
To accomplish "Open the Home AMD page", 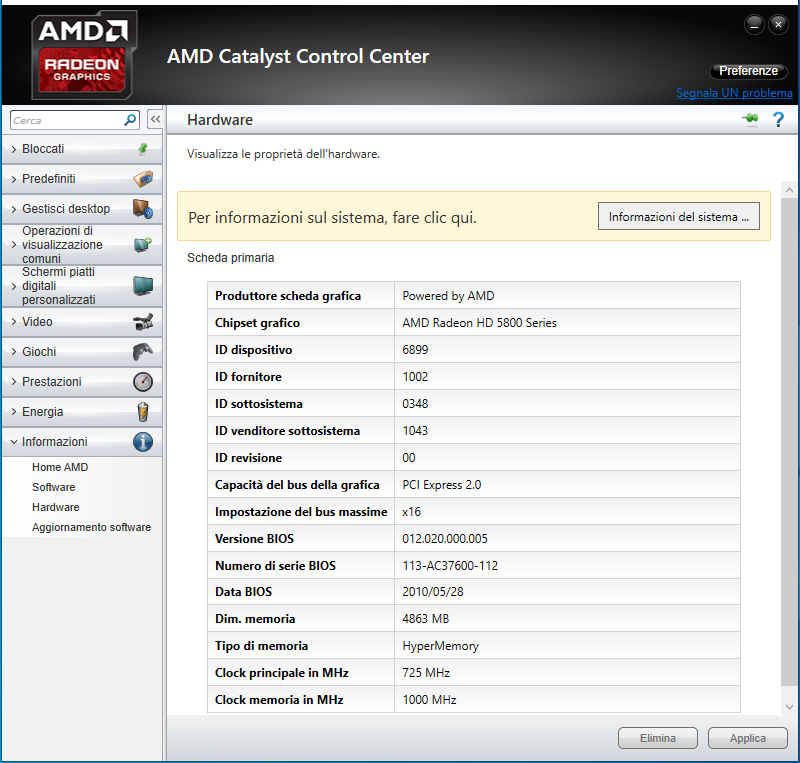I will 60,467.
